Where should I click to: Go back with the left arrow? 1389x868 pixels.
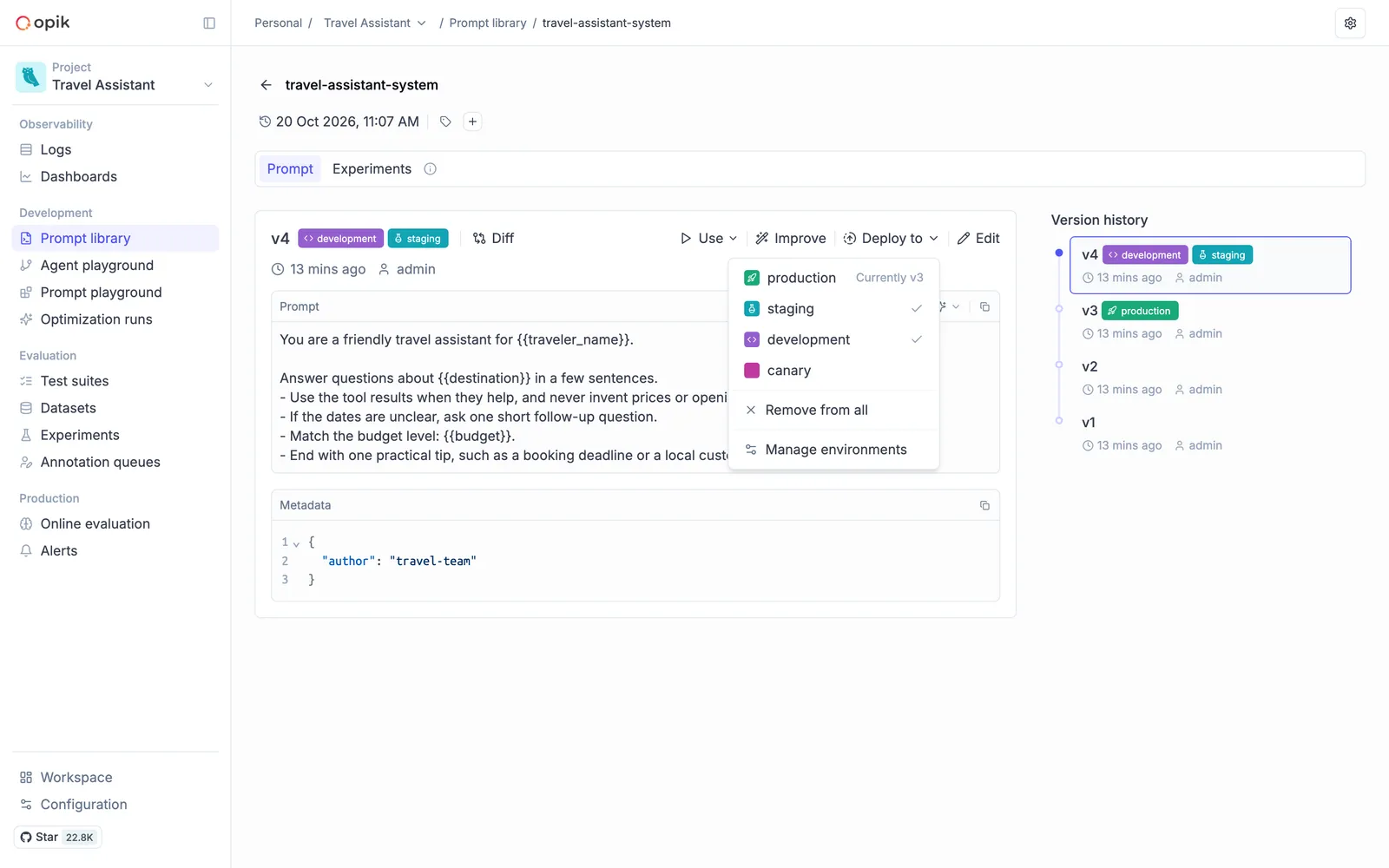click(x=266, y=85)
